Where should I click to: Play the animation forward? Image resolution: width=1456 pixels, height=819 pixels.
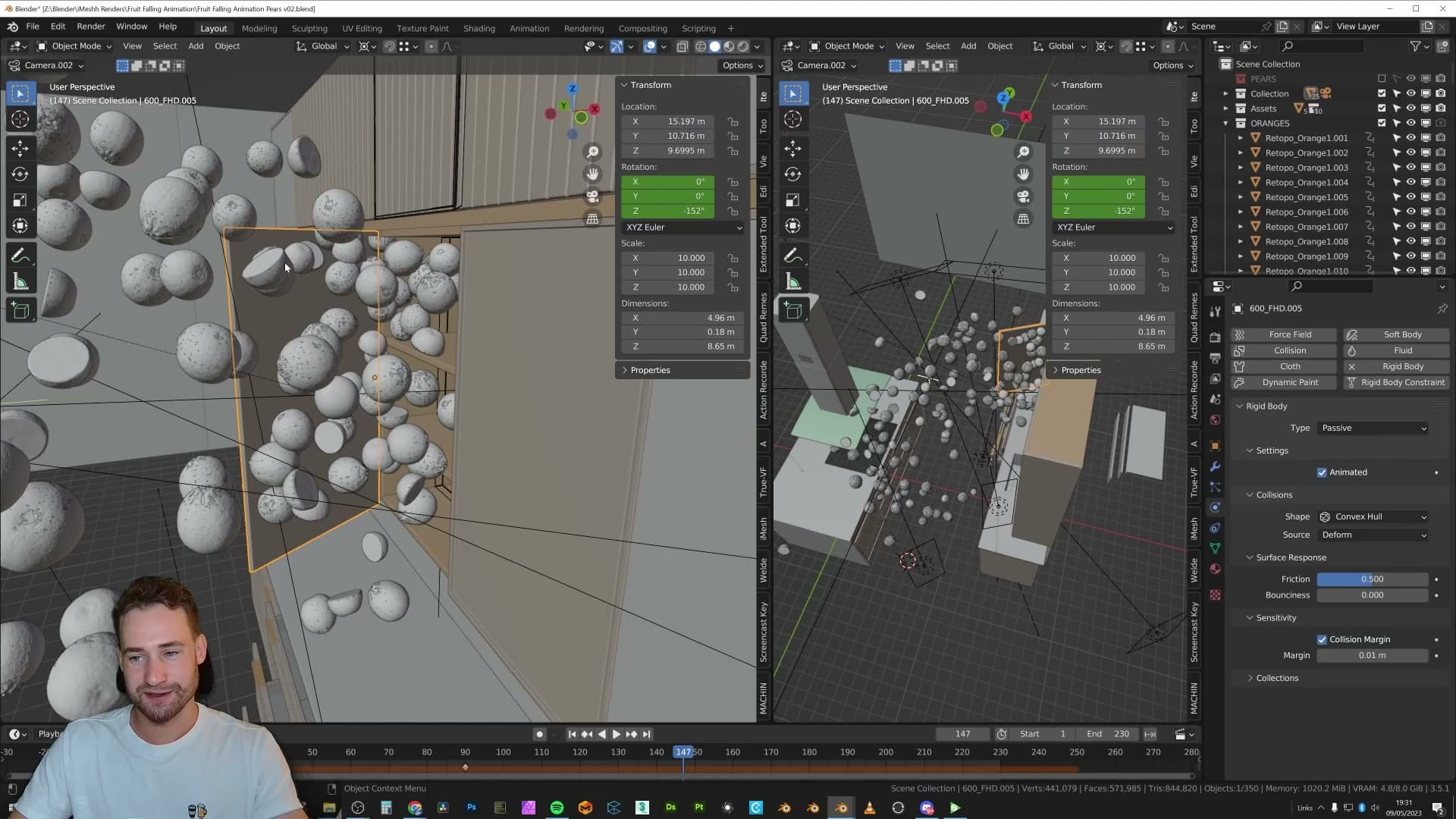click(616, 734)
